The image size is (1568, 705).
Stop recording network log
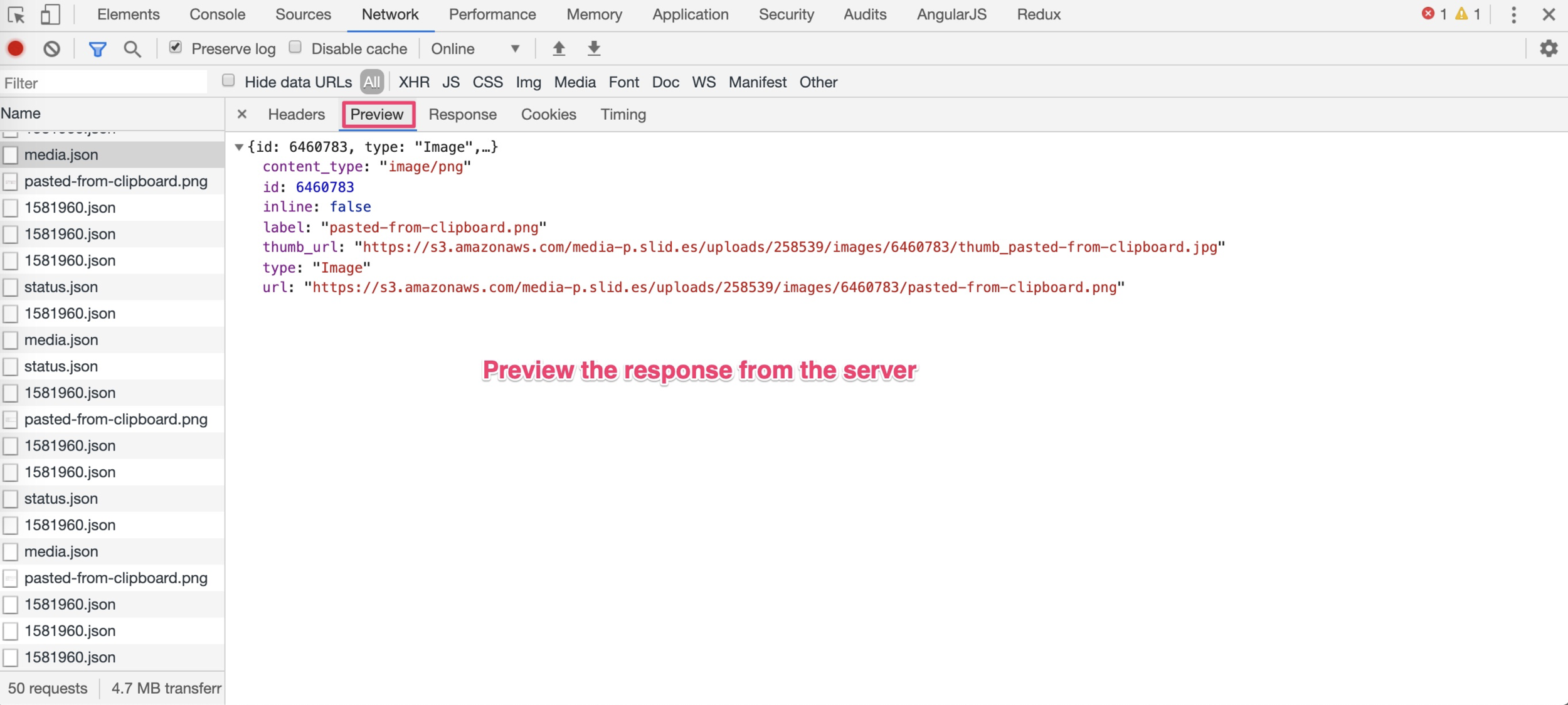(x=16, y=48)
